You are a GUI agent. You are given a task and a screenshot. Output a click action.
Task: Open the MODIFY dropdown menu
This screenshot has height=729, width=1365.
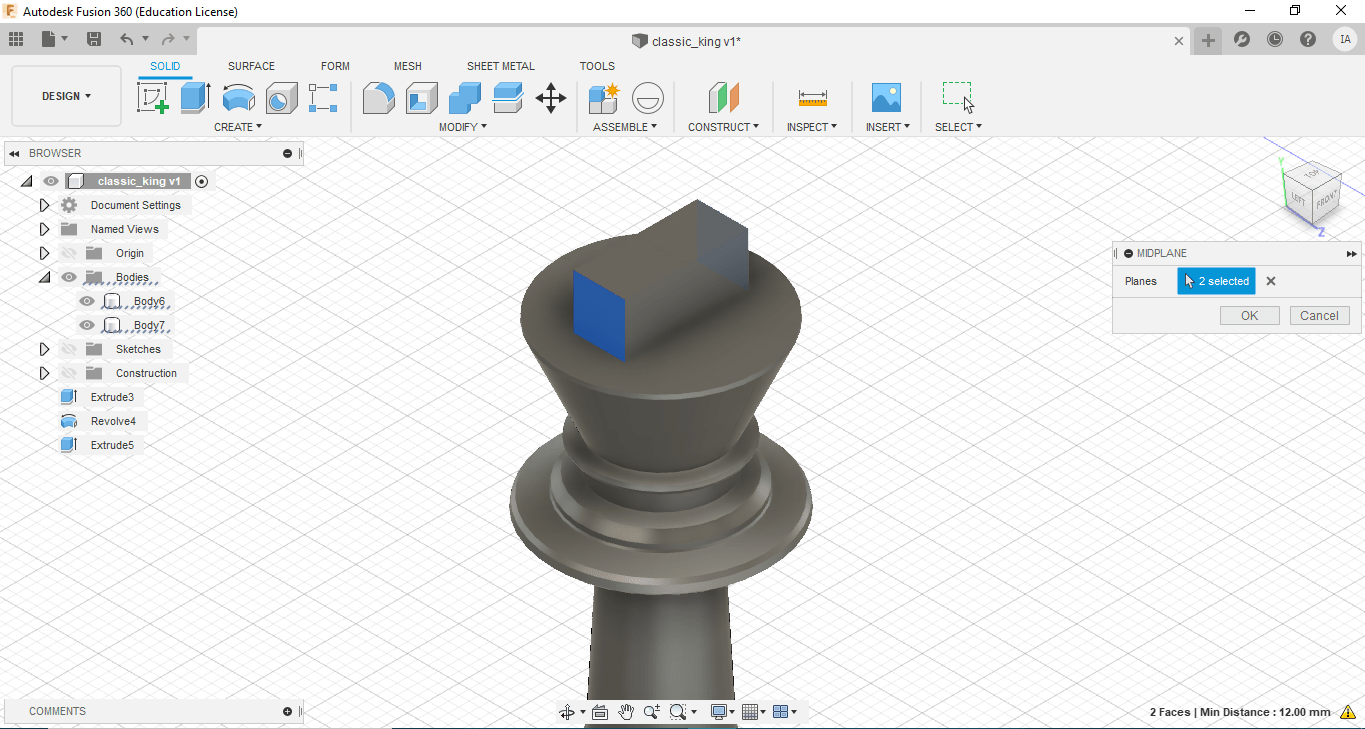463,127
